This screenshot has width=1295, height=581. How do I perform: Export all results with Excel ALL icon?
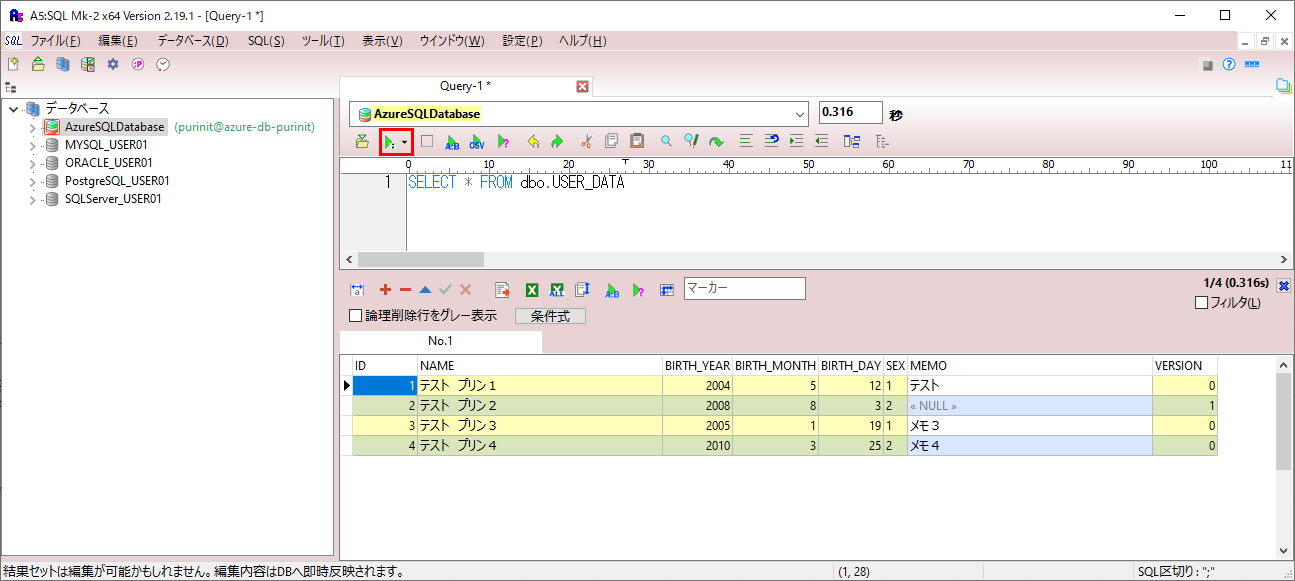click(x=557, y=290)
